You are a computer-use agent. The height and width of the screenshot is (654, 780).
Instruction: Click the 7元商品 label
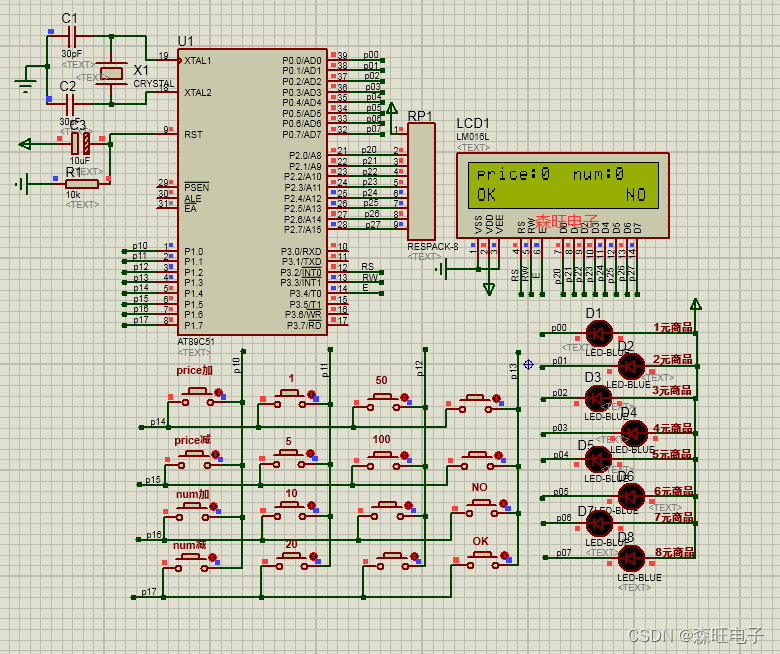[x=674, y=517]
